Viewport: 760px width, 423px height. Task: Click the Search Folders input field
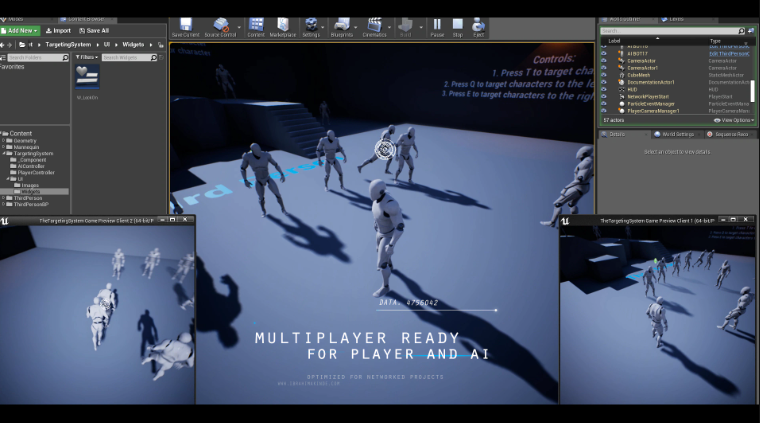(38, 58)
